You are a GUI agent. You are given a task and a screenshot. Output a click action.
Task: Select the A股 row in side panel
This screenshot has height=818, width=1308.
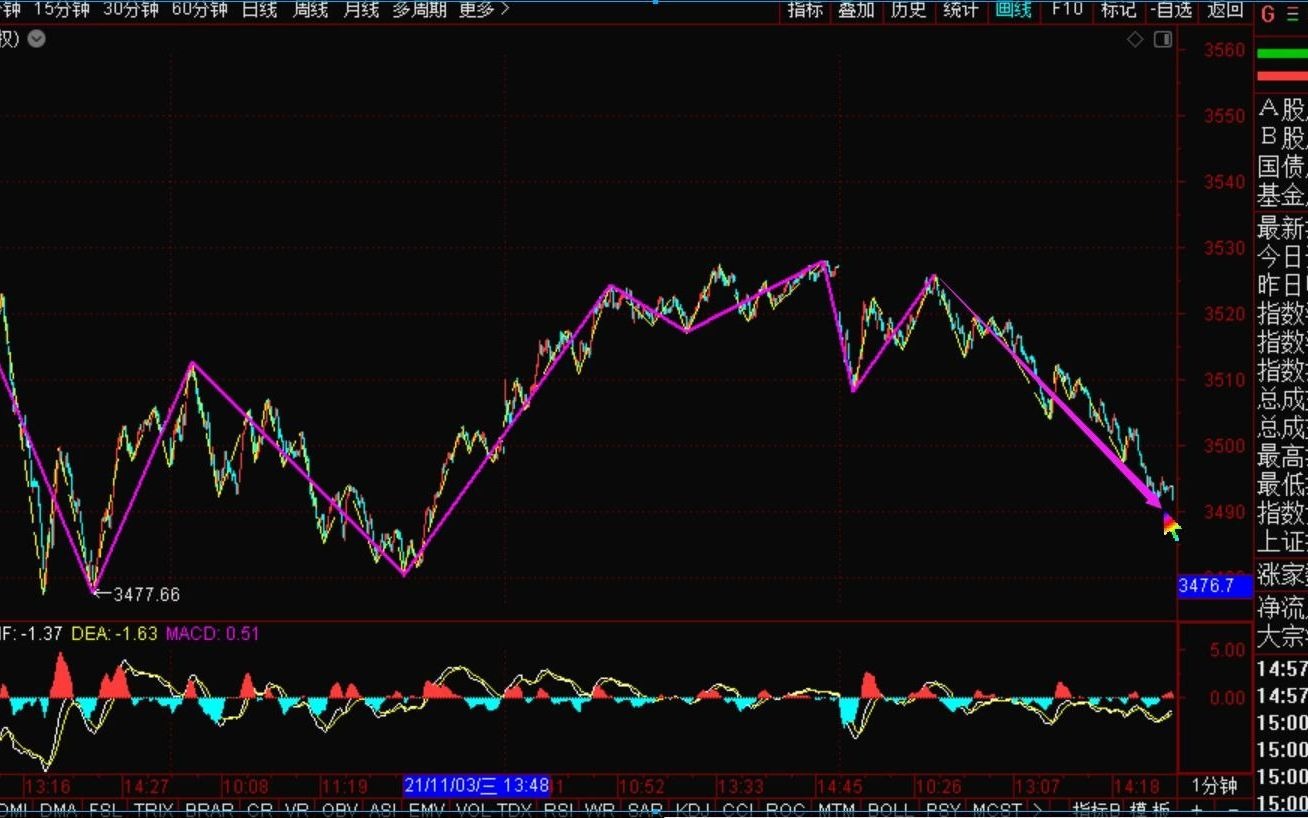pyautogui.click(x=1282, y=109)
